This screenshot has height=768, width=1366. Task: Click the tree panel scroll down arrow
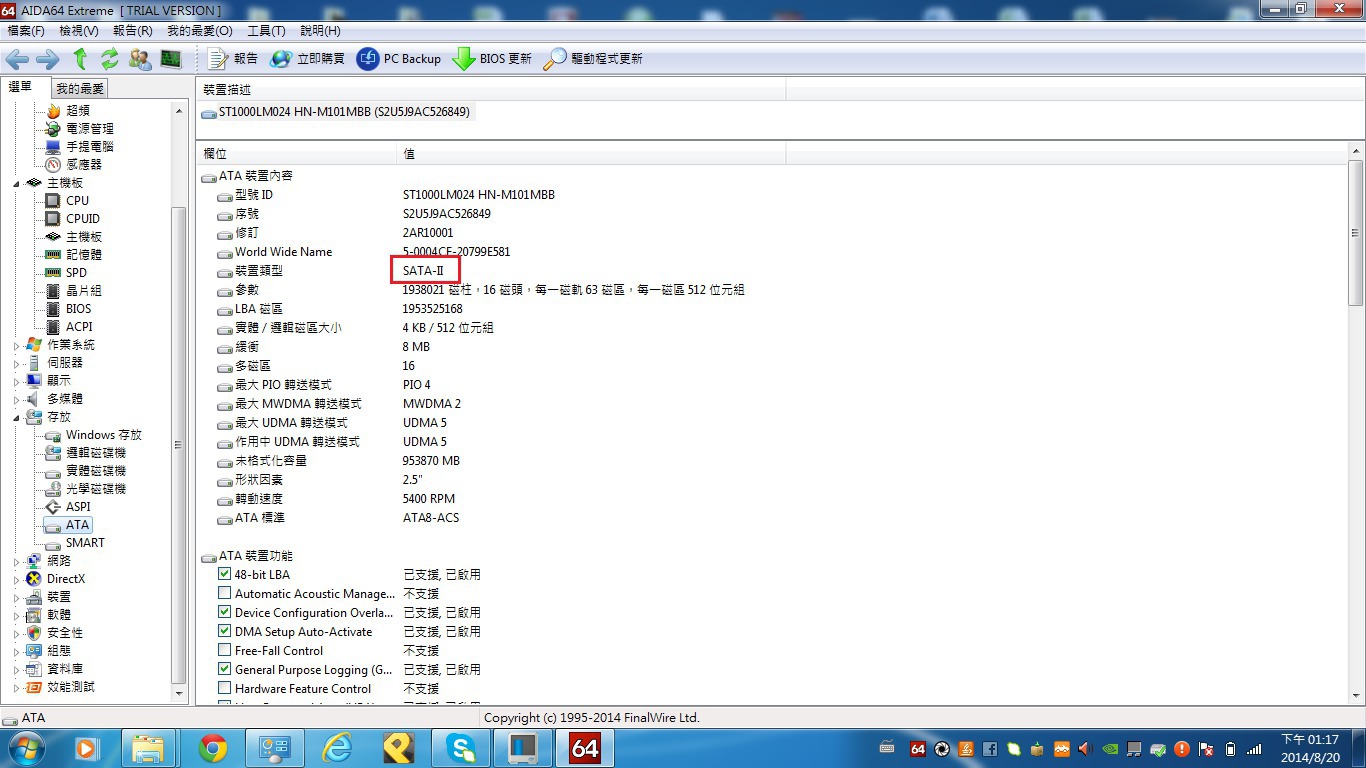[179, 693]
